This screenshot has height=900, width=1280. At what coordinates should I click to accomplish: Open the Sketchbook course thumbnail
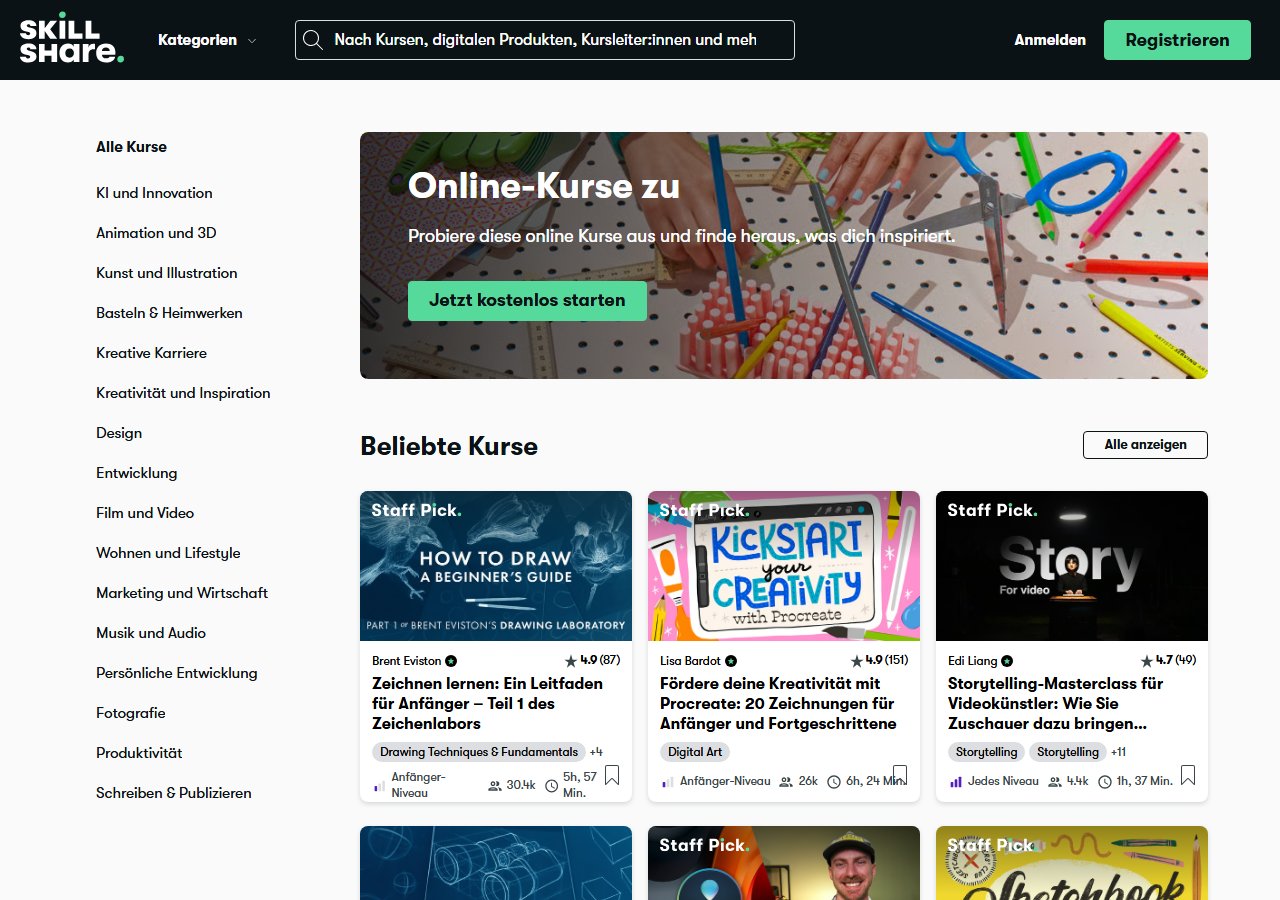[1072, 863]
